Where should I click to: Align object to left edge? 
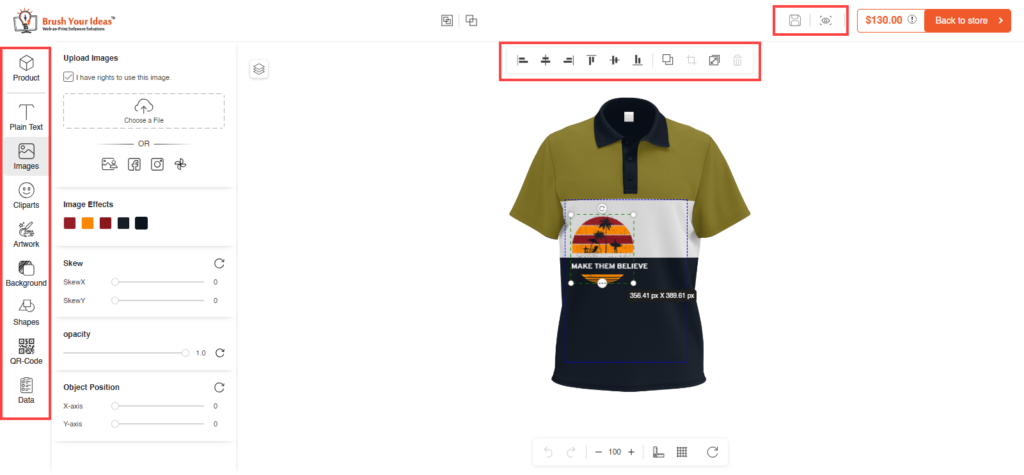(x=522, y=60)
